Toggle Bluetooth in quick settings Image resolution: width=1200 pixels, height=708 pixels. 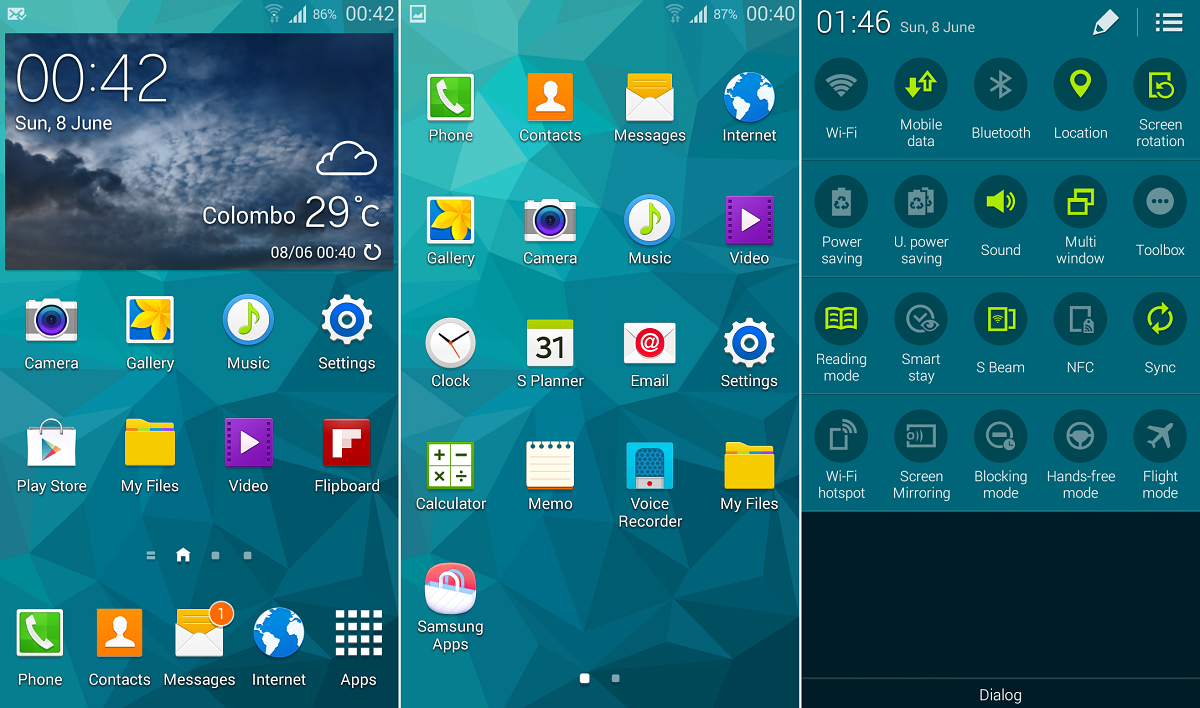pos(1000,85)
